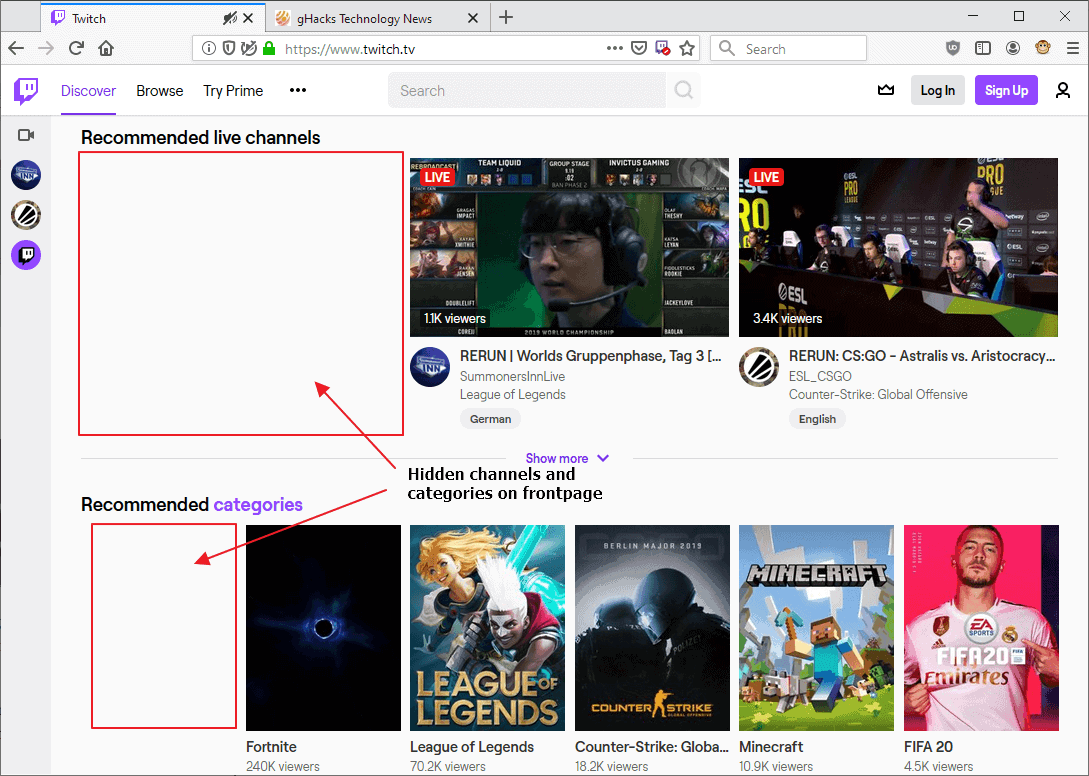Screen dimensions: 1089x776
Task: Open the purple categories link
Action: pos(258,504)
